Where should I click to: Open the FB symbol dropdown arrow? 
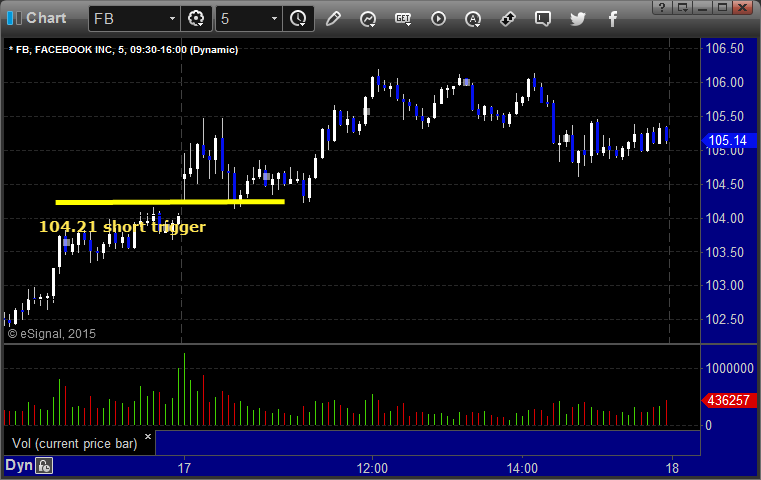[172, 19]
